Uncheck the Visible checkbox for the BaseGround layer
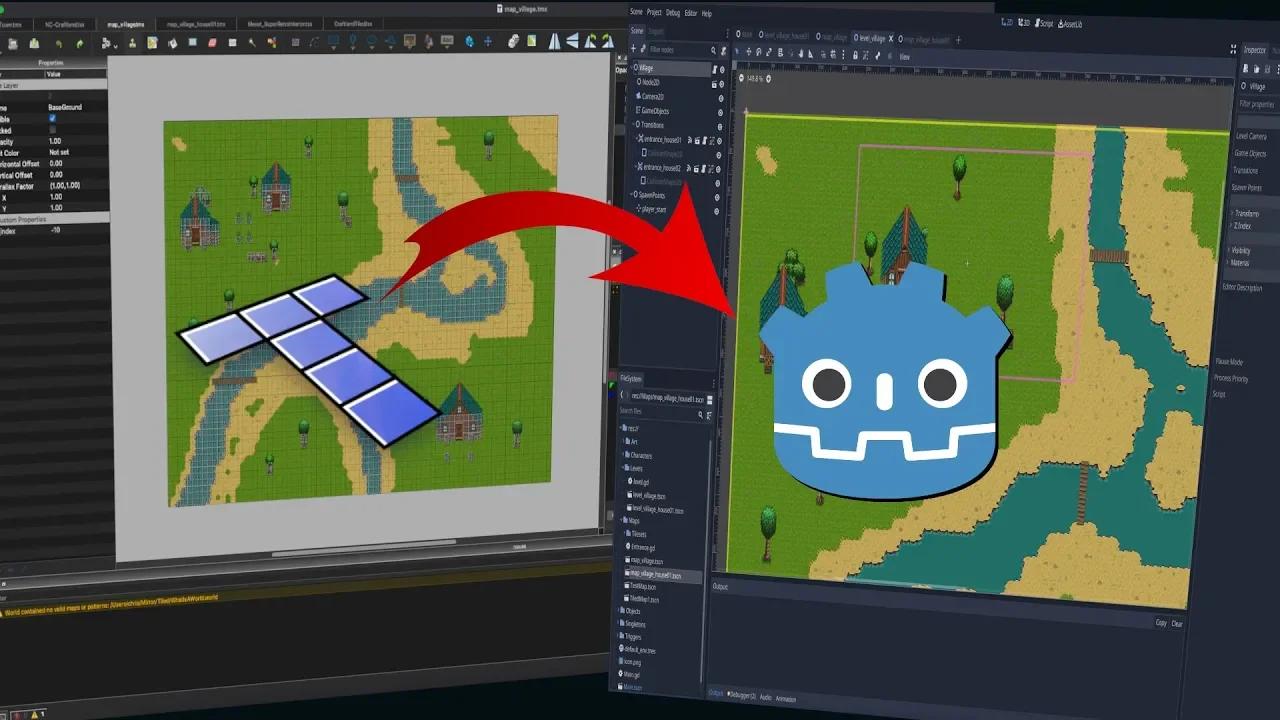The image size is (1280, 720). (x=52, y=118)
